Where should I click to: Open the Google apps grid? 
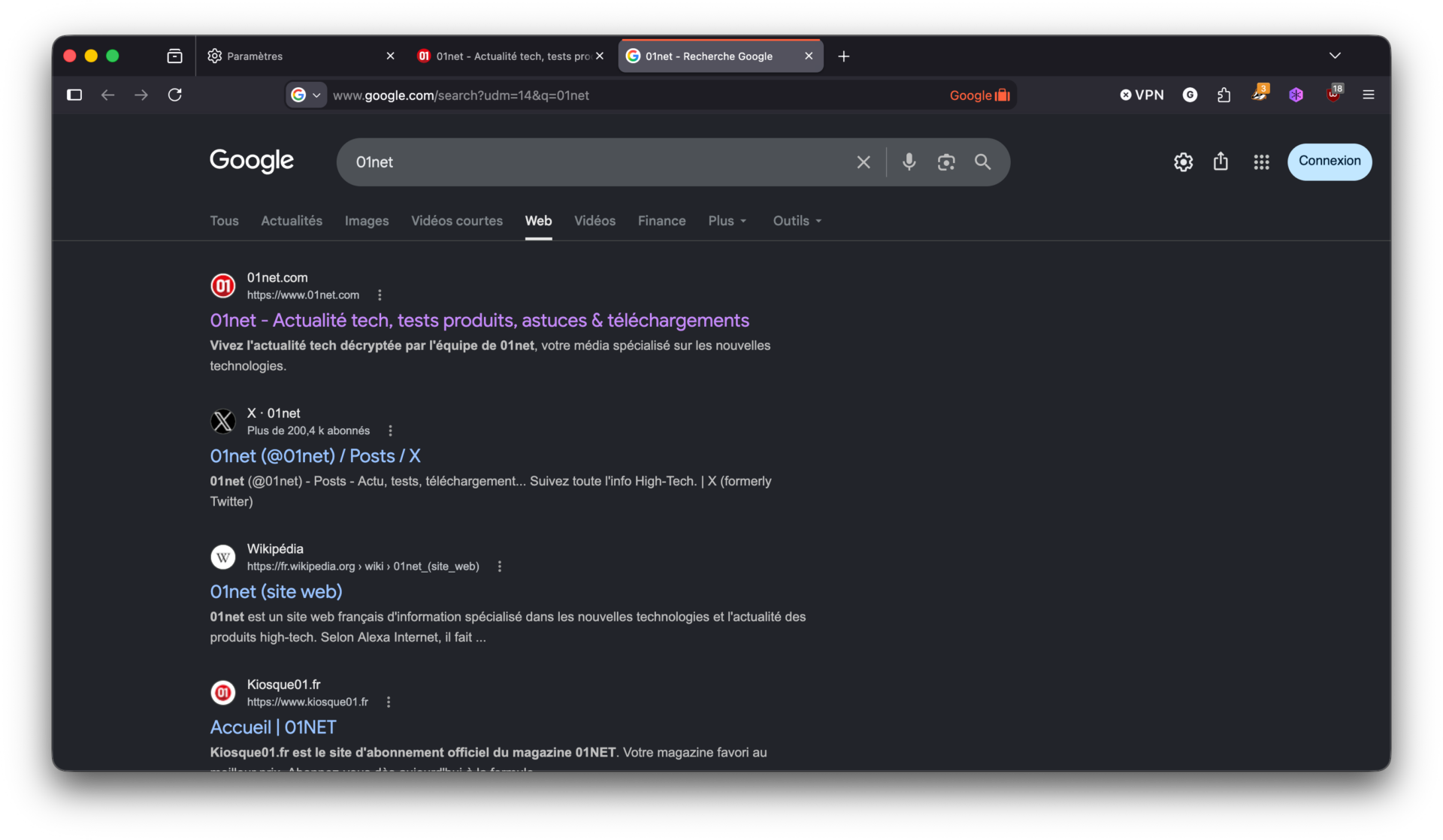tap(1261, 162)
